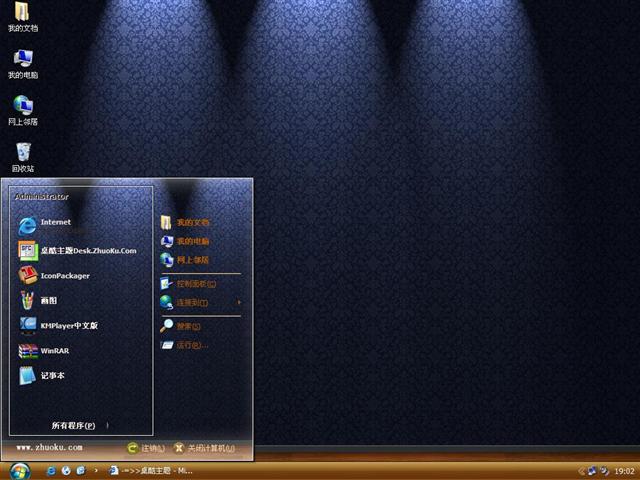This screenshot has height=480, width=640.
Task: Open 控制面板(C) control panel
Action: [x=188, y=283]
